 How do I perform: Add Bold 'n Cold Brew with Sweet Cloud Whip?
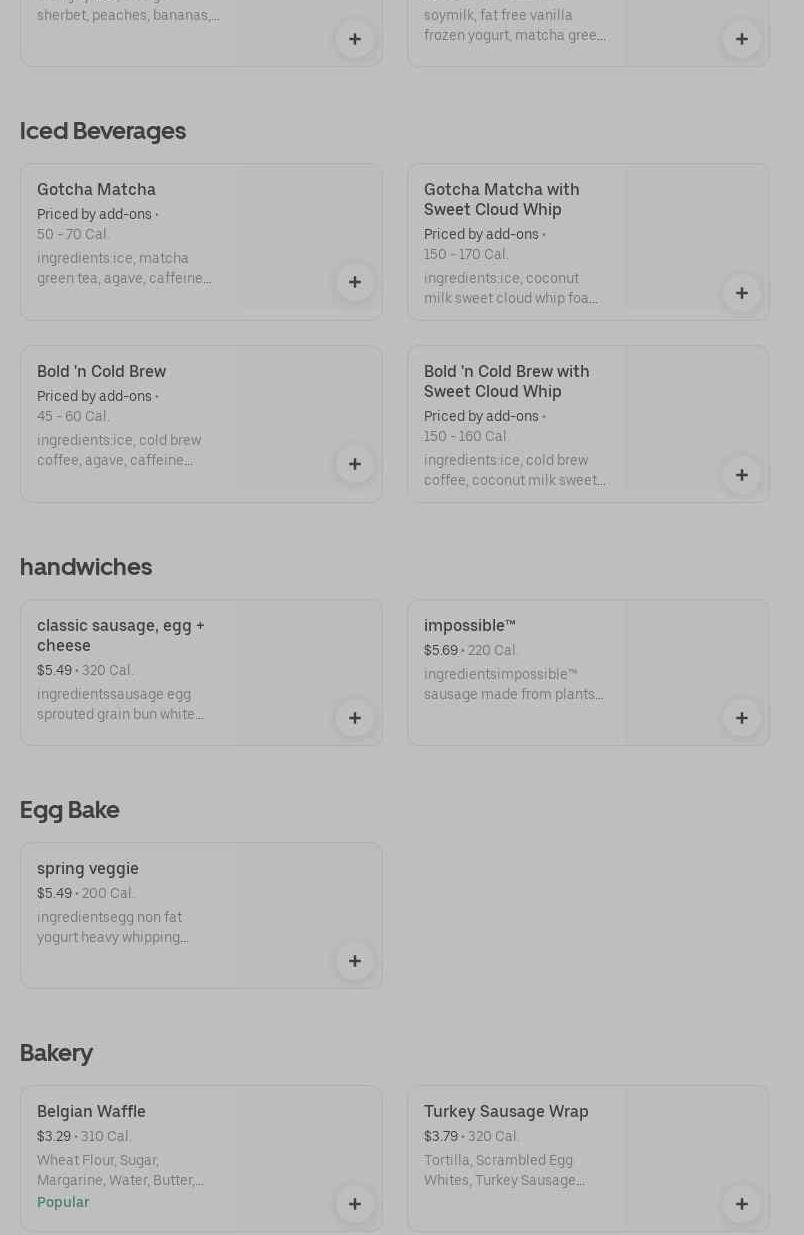742,475
